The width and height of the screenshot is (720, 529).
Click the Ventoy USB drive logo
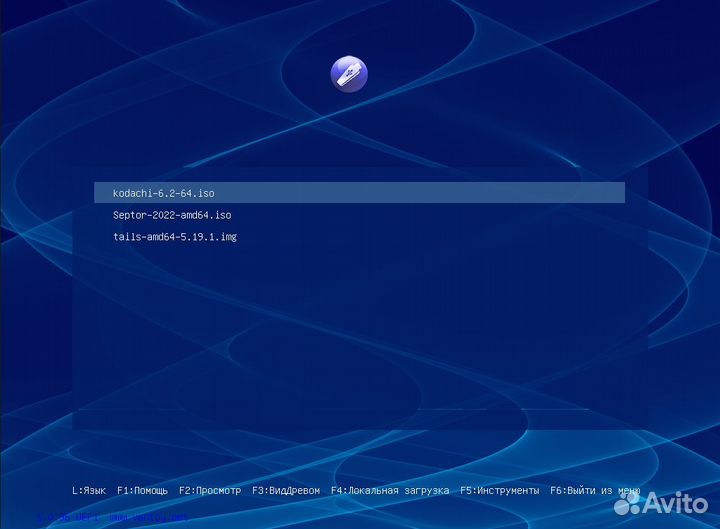(349, 74)
